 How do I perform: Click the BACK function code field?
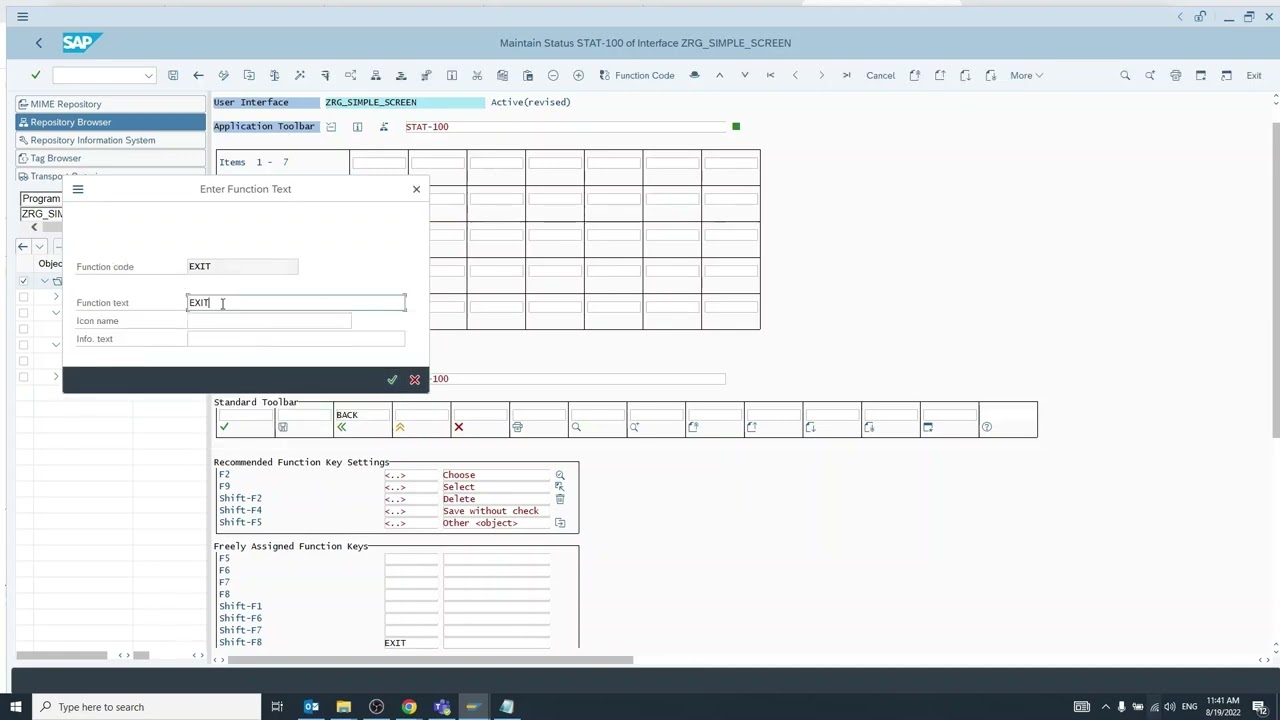click(361, 415)
